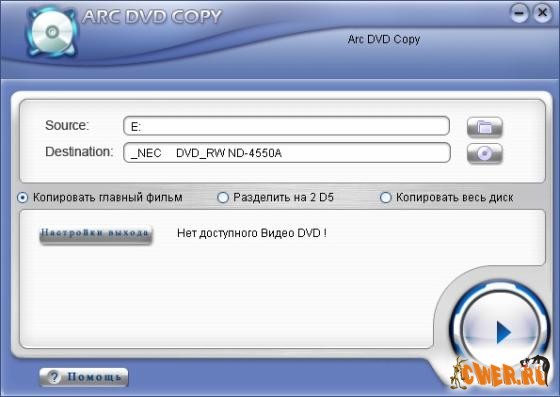
Task: Select Копировать весь диск option
Action: [447, 197]
